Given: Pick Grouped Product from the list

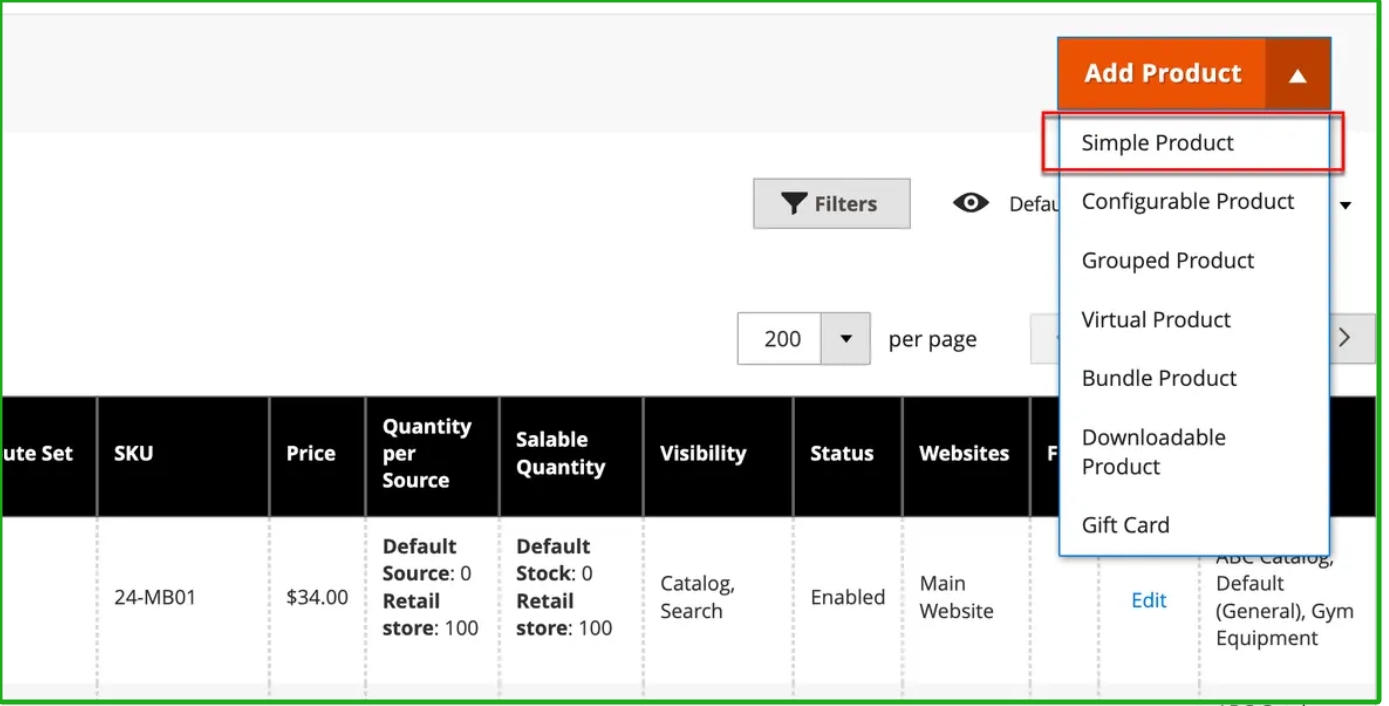Looking at the screenshot, I should (1167, 261).
